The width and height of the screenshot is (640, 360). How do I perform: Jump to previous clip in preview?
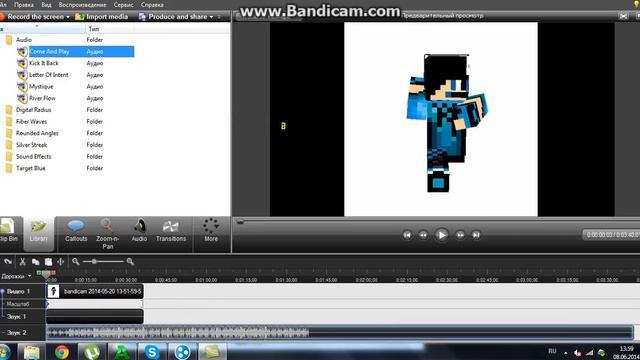tap(407, 235)
